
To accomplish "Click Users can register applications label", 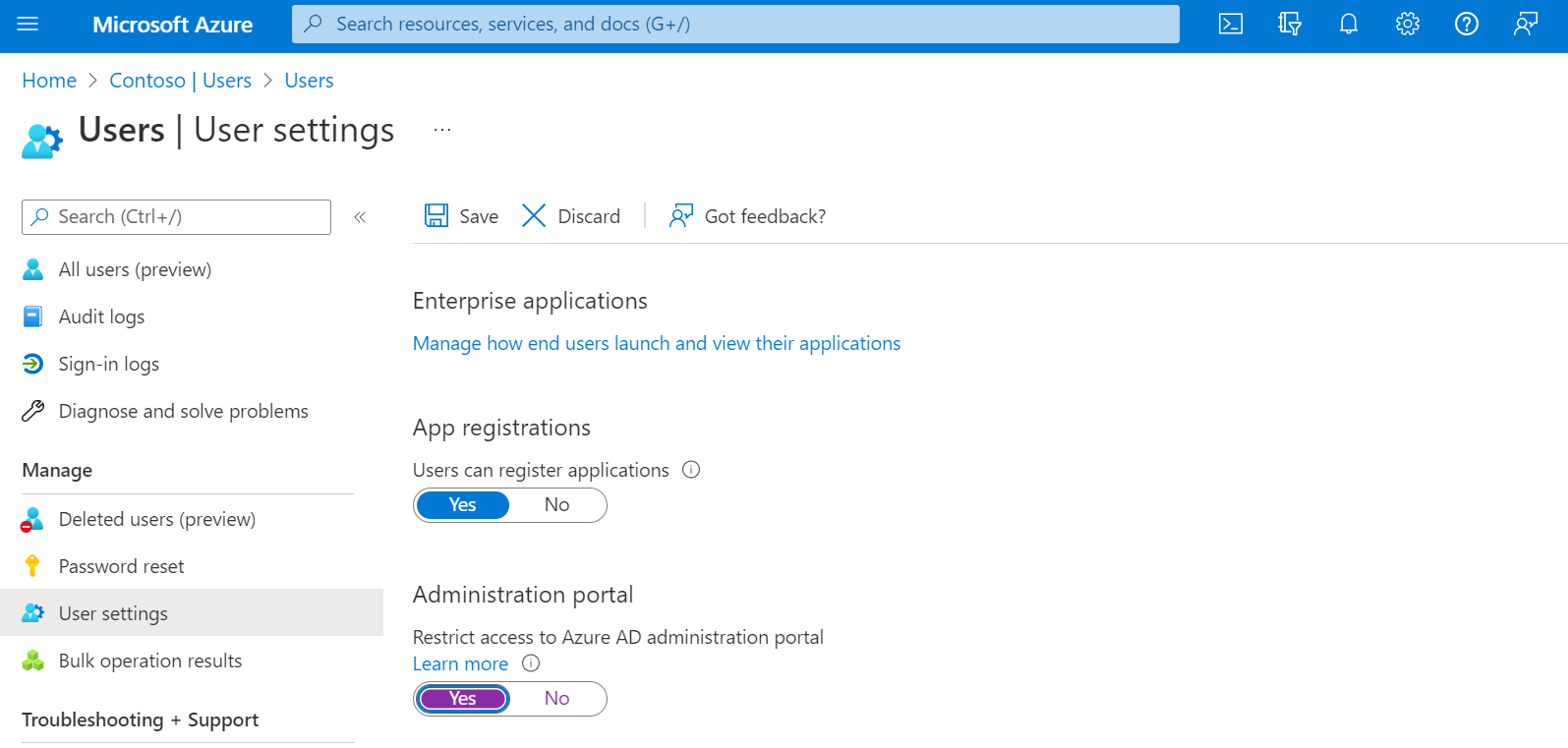I will pos(541,470).
